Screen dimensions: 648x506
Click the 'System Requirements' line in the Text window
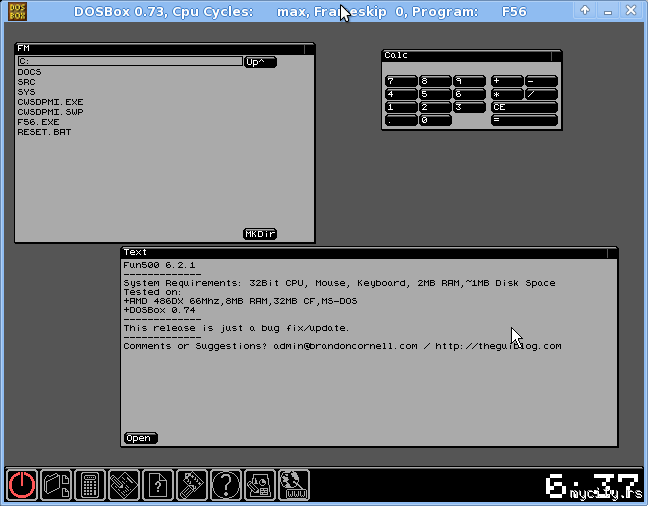click(x=339, y=283)
